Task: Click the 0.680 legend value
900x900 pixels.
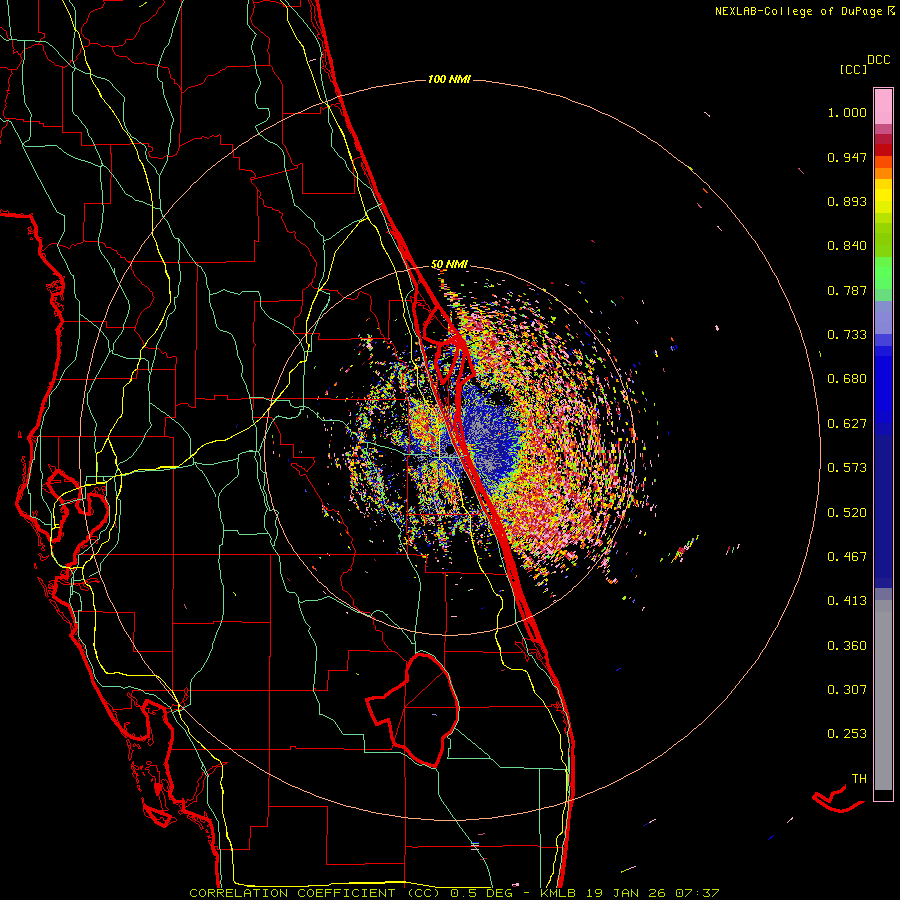Action: pyautogui.click(x=847, y=379)
